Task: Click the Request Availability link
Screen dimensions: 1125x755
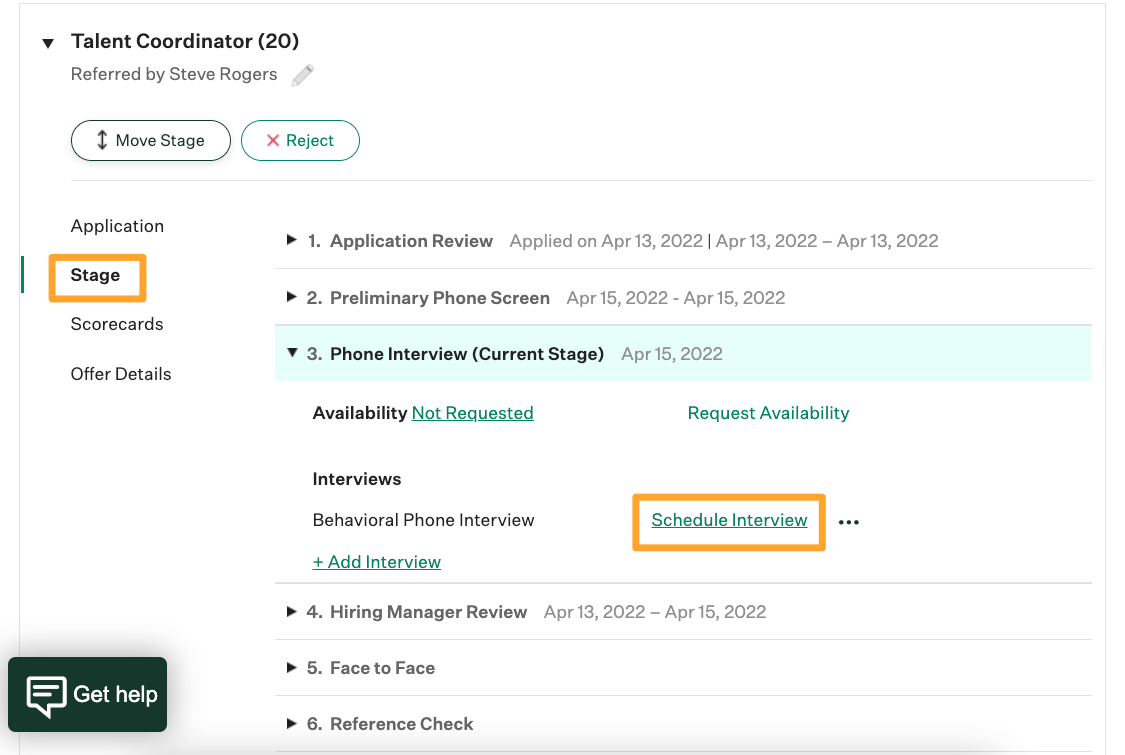Action: pyautogui.click(x=768, y=413)
